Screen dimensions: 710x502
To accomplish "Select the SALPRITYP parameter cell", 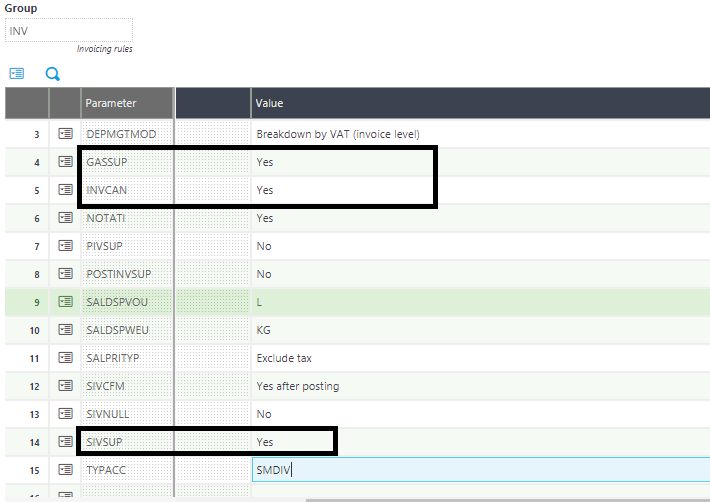I will click(x=127, y=358).
